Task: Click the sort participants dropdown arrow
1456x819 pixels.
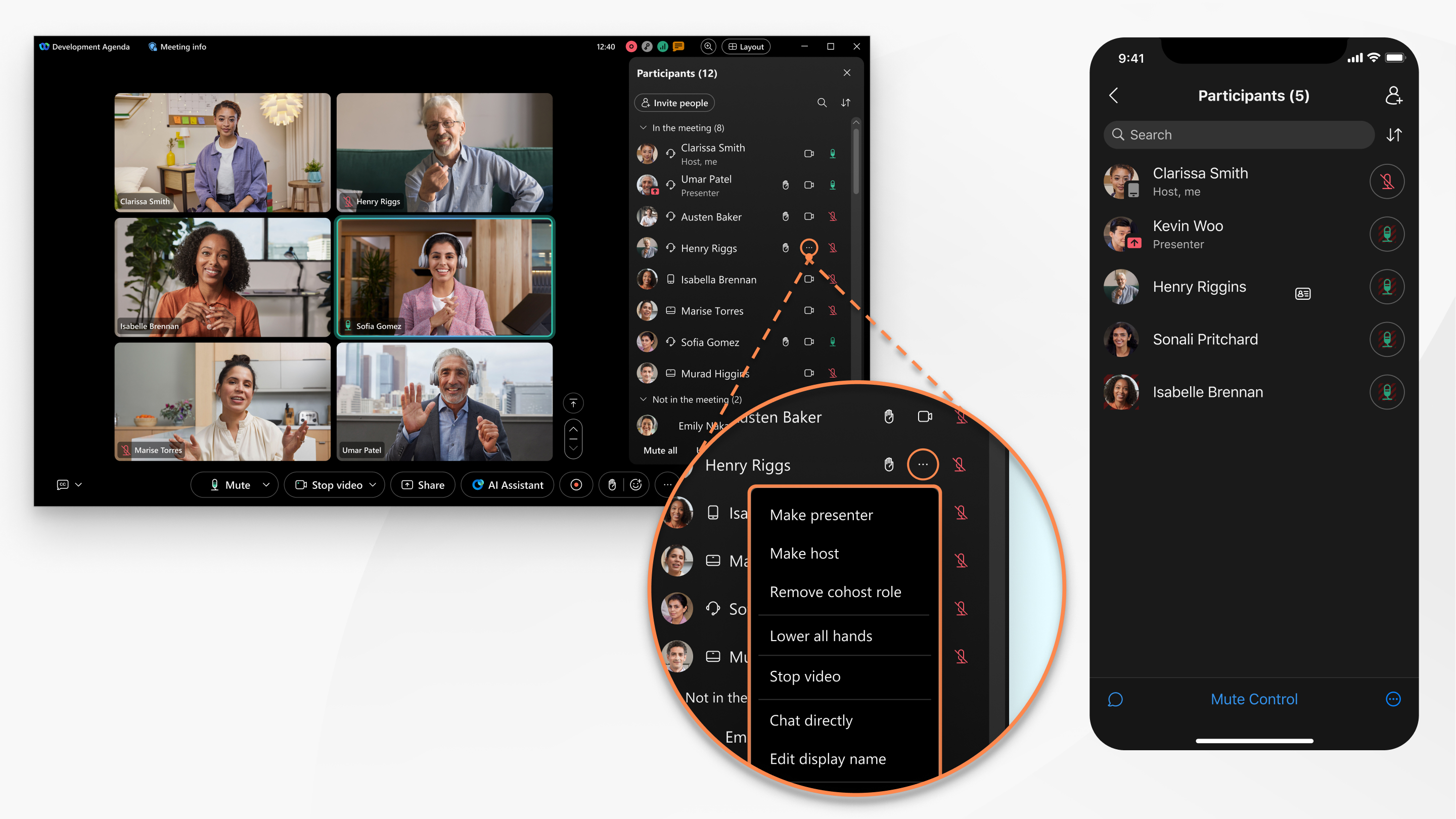Action: point(846,103)
